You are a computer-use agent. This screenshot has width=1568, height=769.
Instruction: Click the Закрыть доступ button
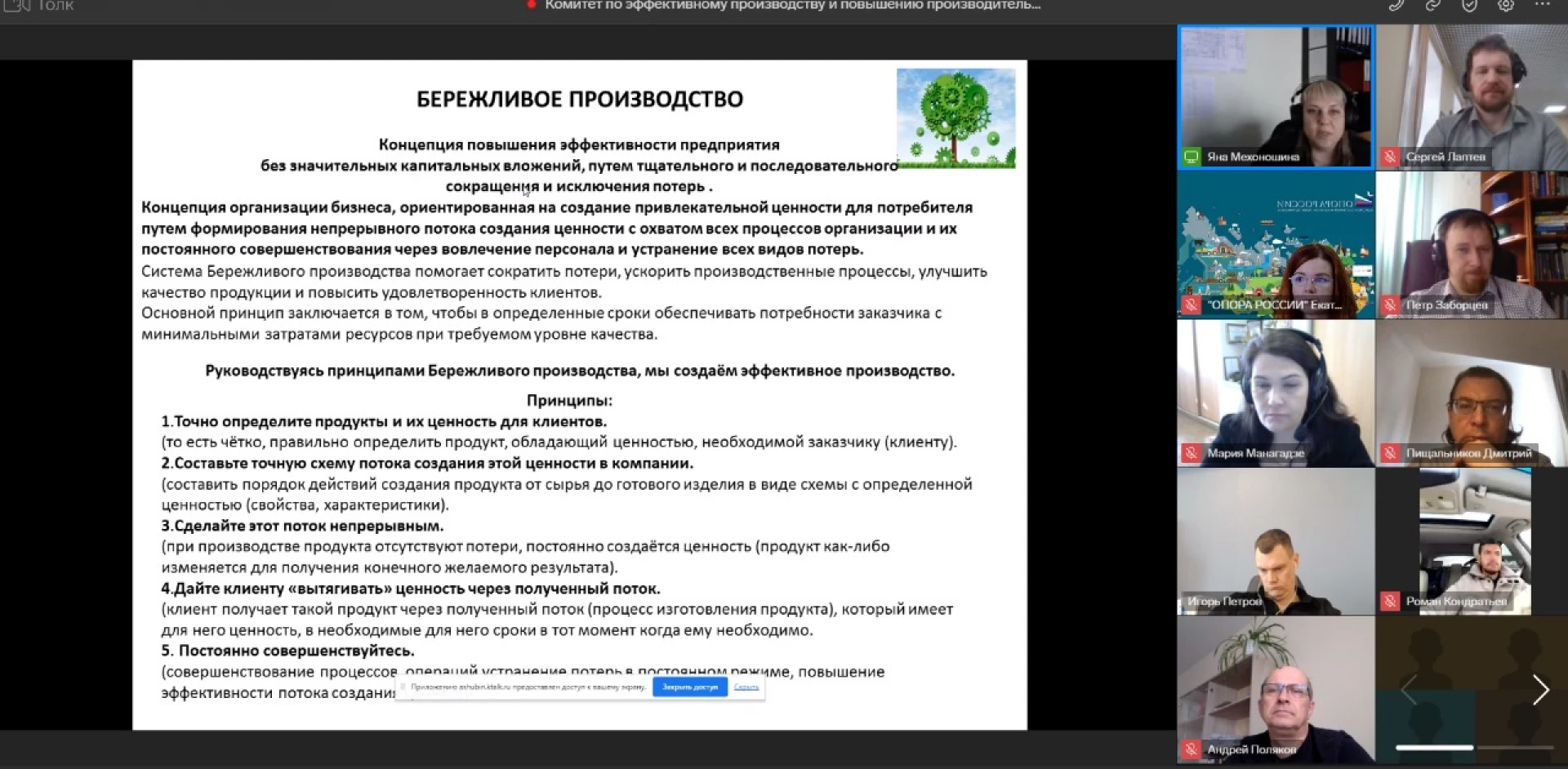[x=690, y=687]
